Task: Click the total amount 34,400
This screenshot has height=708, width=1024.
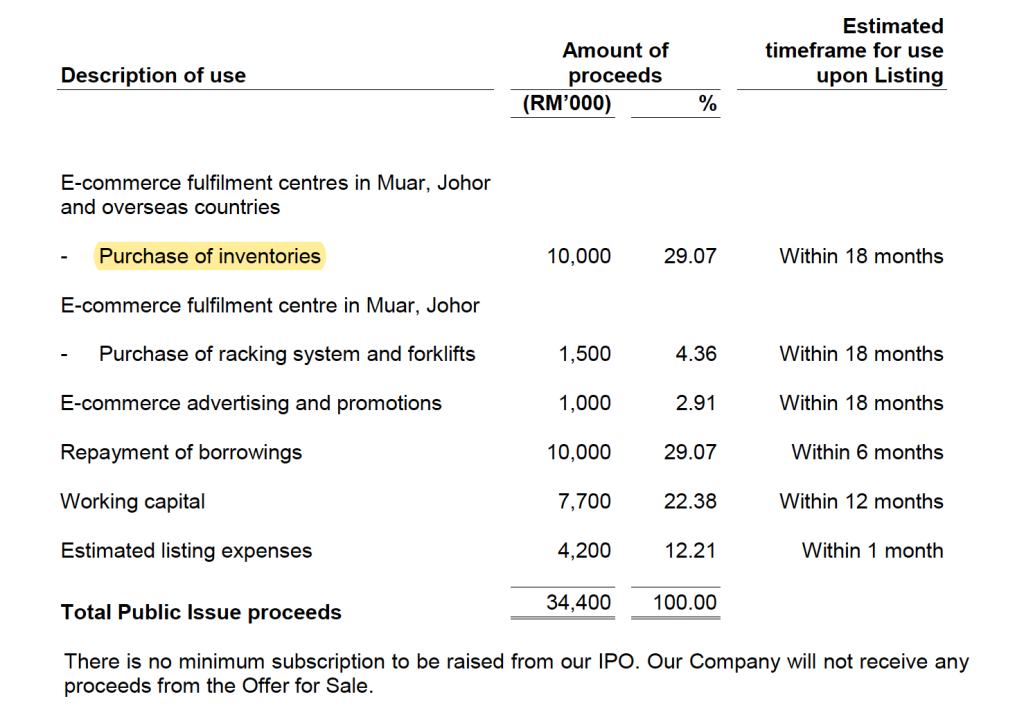Action: (x=578, y=603)
